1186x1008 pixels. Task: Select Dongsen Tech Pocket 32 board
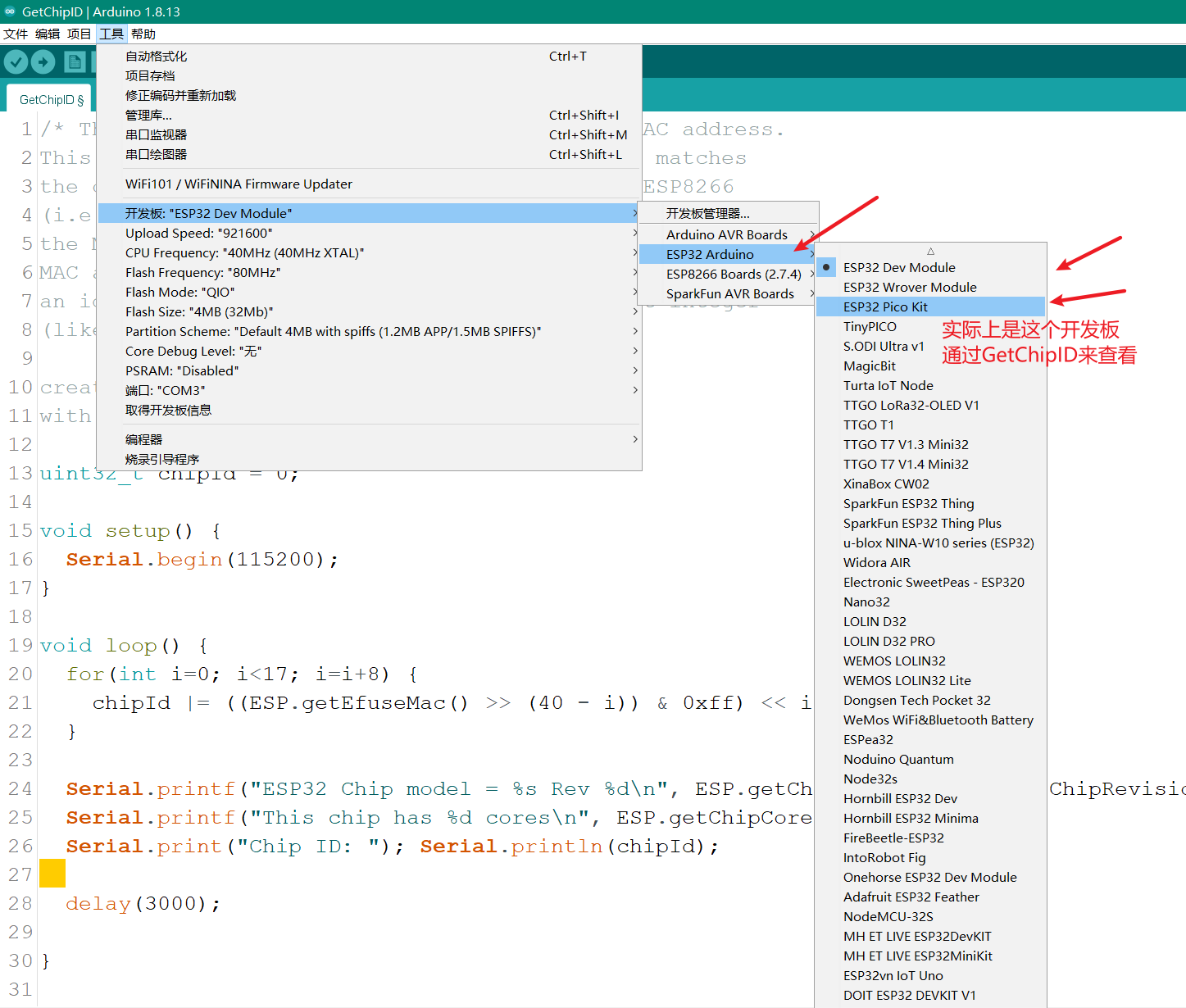click(x=930, y=700)
